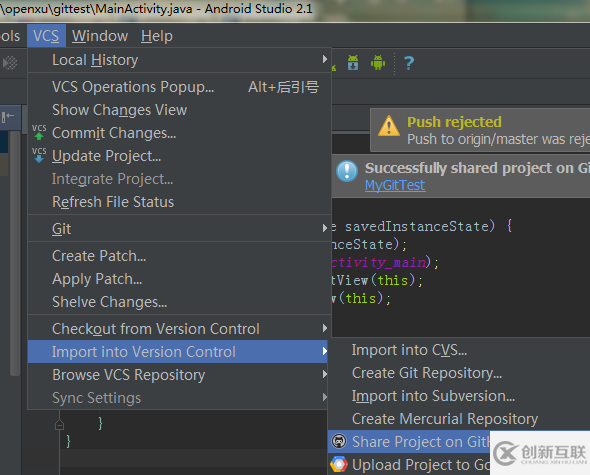590x475 pixels.
Task: Click the code fold marker in gutter
Action: [59, 425]
